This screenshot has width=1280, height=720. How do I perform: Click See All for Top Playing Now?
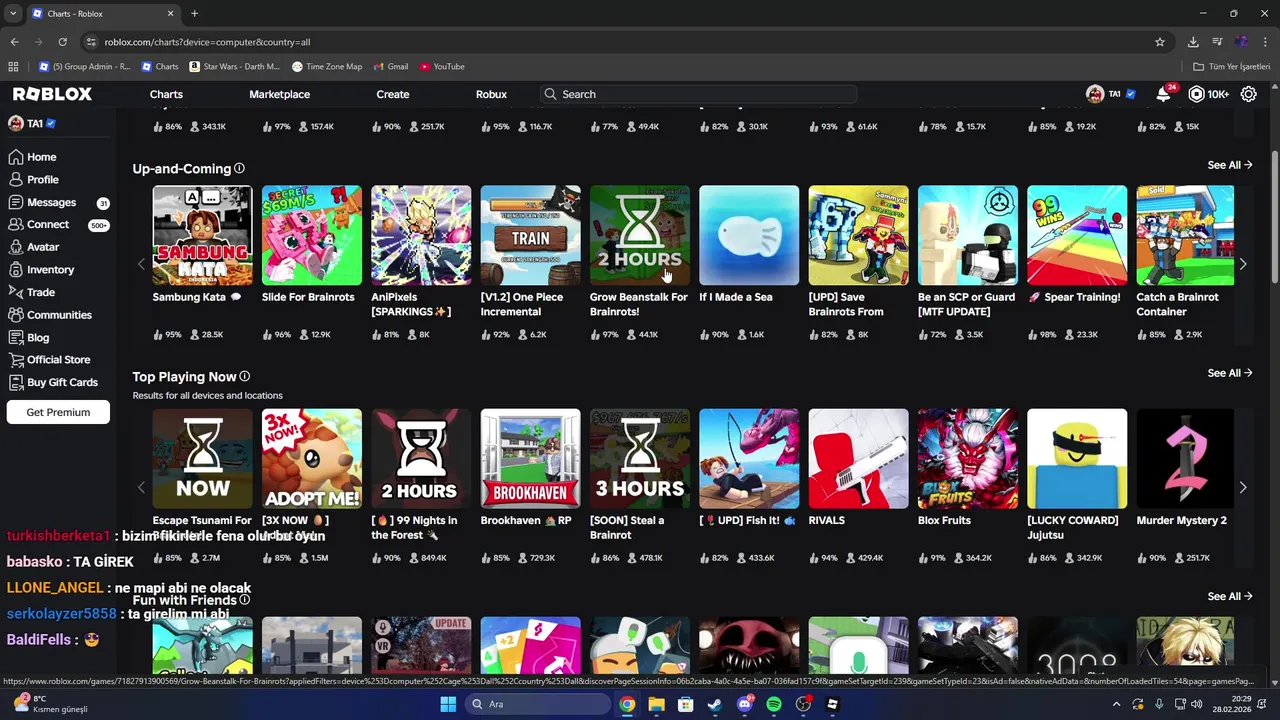pyautogui.click(x=1229, y=373)
